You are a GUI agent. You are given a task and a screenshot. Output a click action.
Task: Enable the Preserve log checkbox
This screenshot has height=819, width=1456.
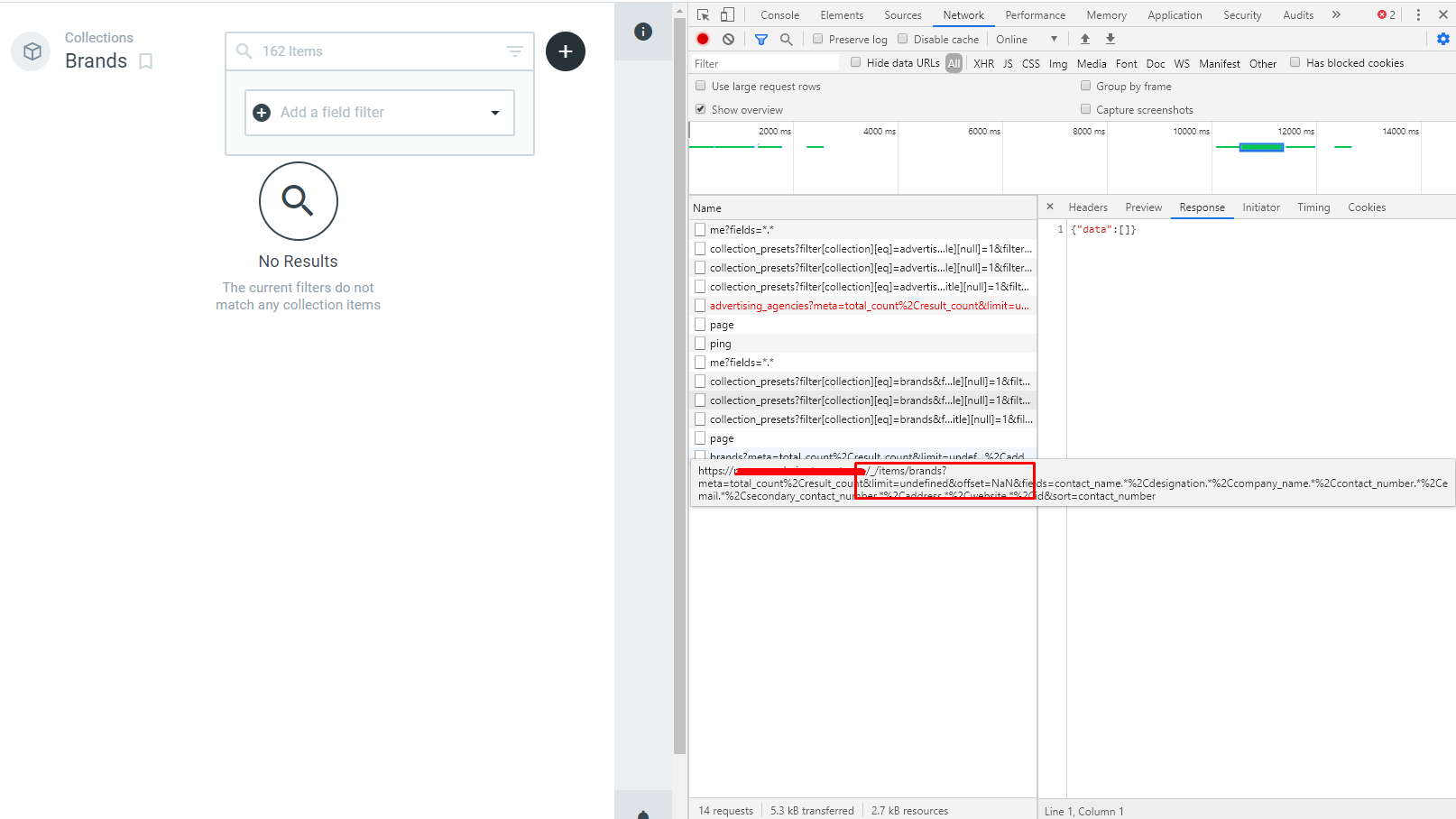point(817,39)
